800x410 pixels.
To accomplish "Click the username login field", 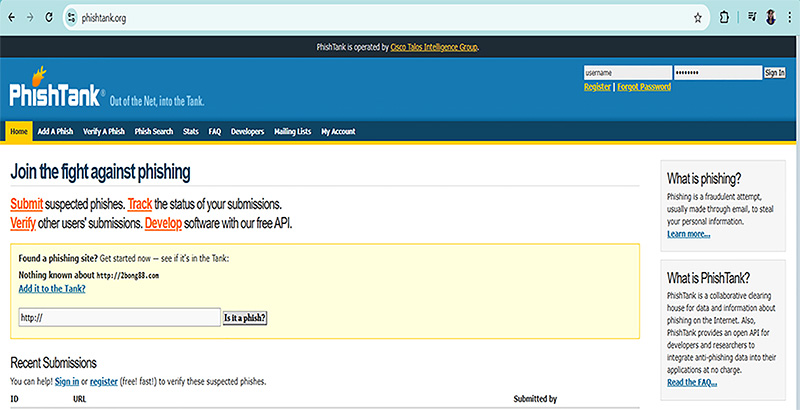I will click(628, 73).
